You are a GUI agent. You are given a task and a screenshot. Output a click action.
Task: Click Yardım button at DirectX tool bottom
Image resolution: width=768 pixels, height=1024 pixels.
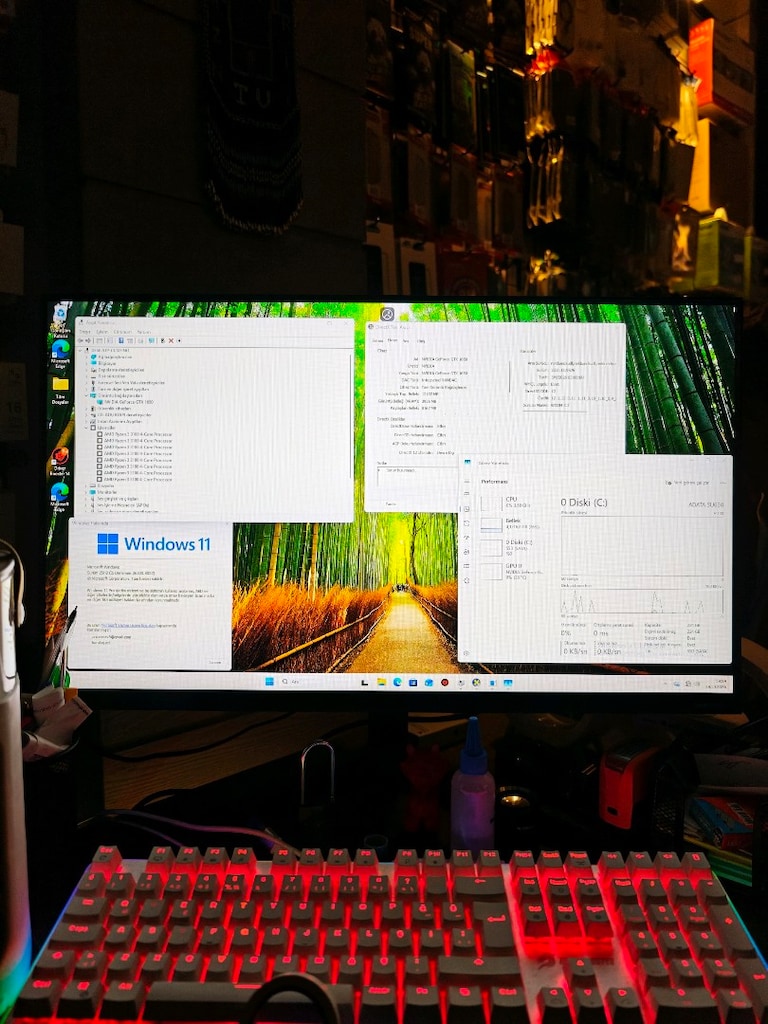[391, 504]
